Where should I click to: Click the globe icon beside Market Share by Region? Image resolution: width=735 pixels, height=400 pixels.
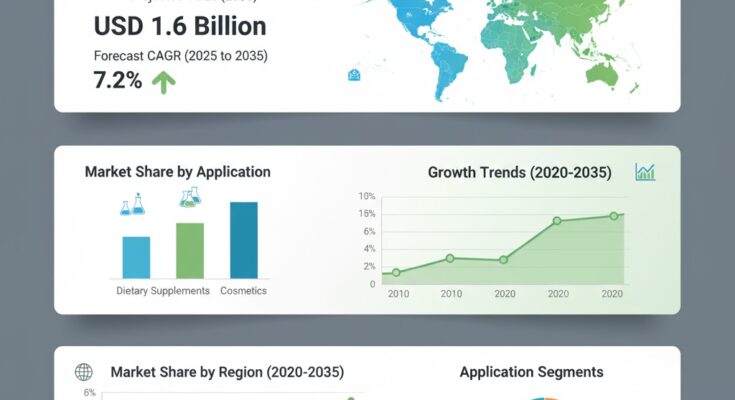pyautogui.click(x=84, y=372)
